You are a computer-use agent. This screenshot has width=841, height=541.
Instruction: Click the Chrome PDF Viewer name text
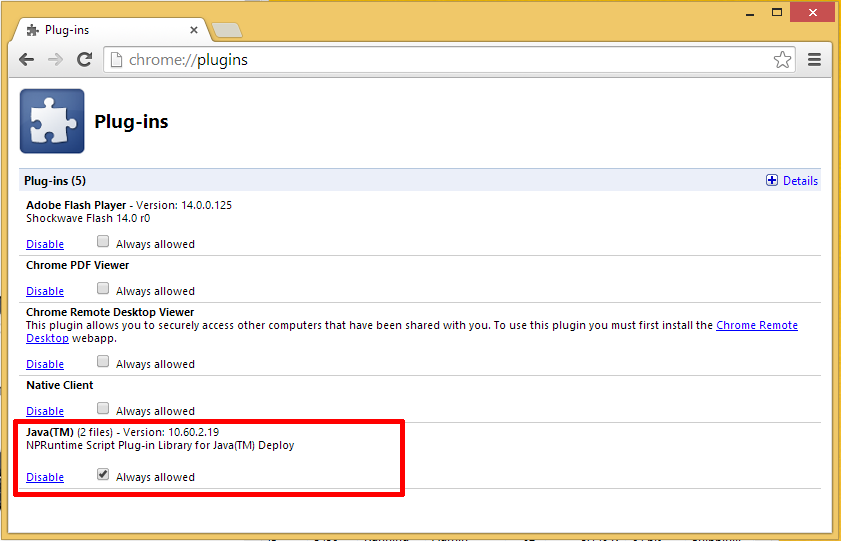[x=78, y=265]
